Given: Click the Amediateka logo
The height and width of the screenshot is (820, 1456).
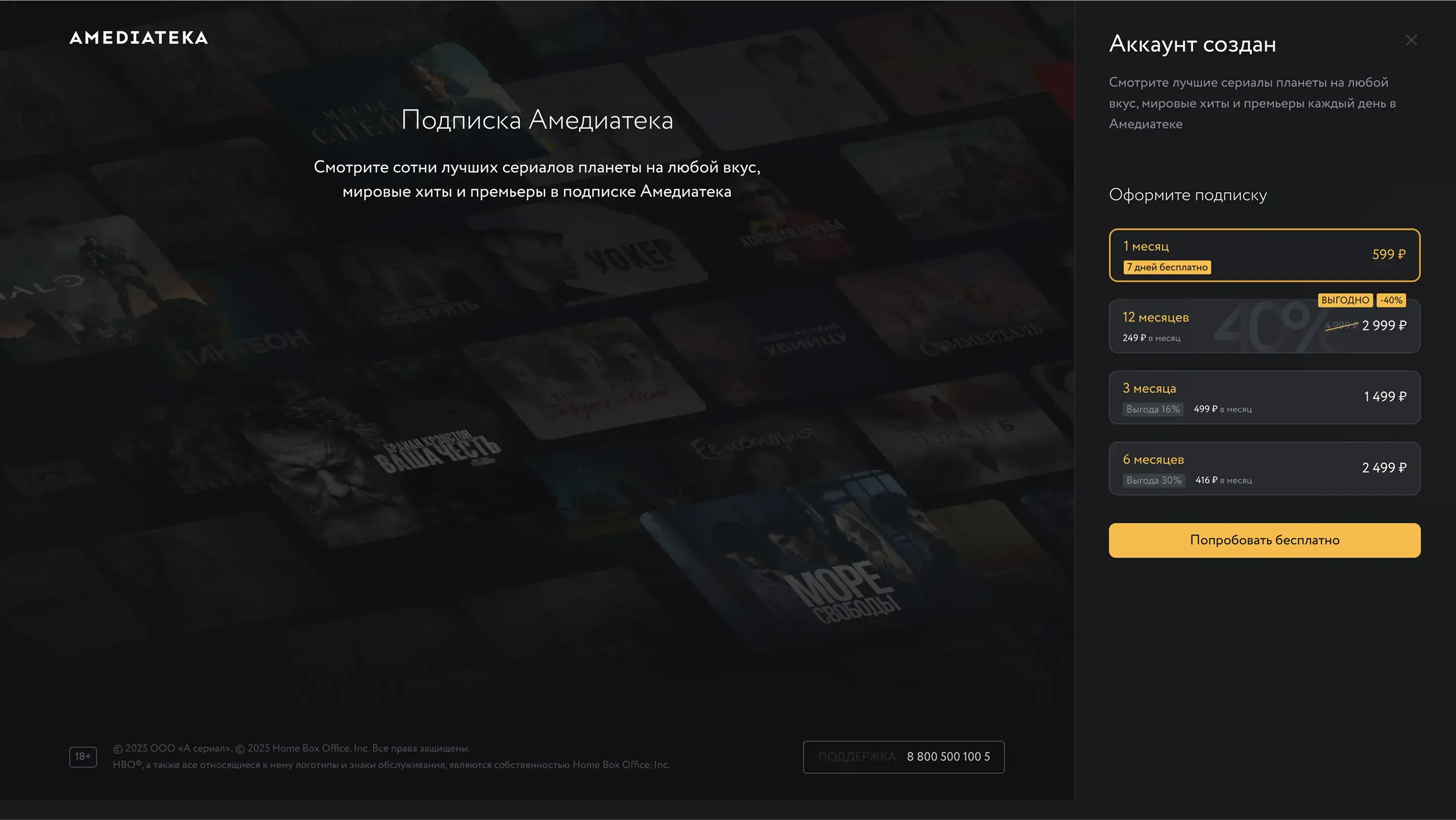Looking at the screenshot, I should [139, 38].
